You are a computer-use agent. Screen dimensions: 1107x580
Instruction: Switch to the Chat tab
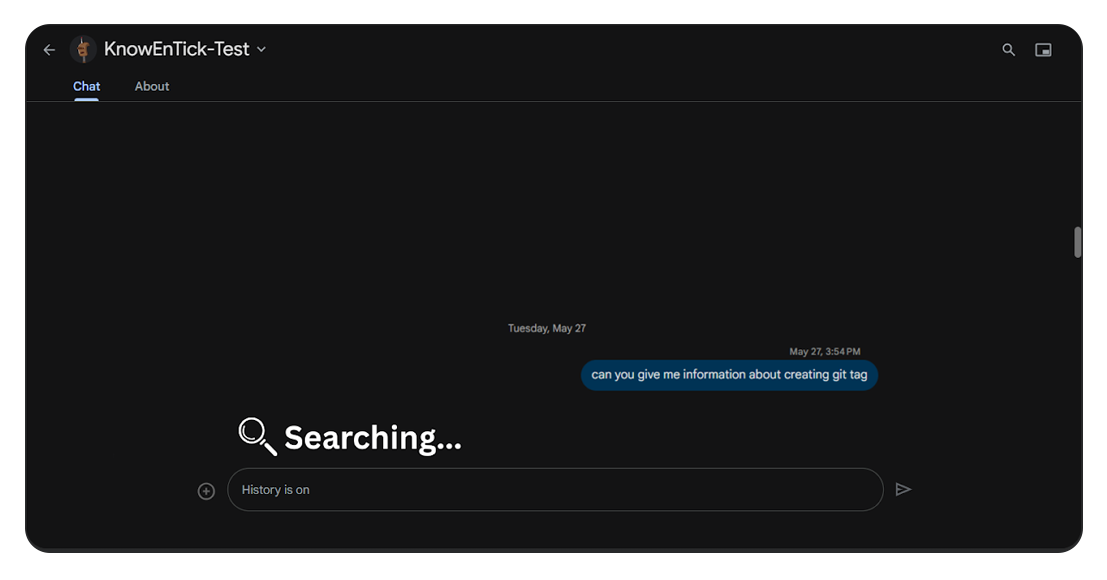(x=87, y=86)
